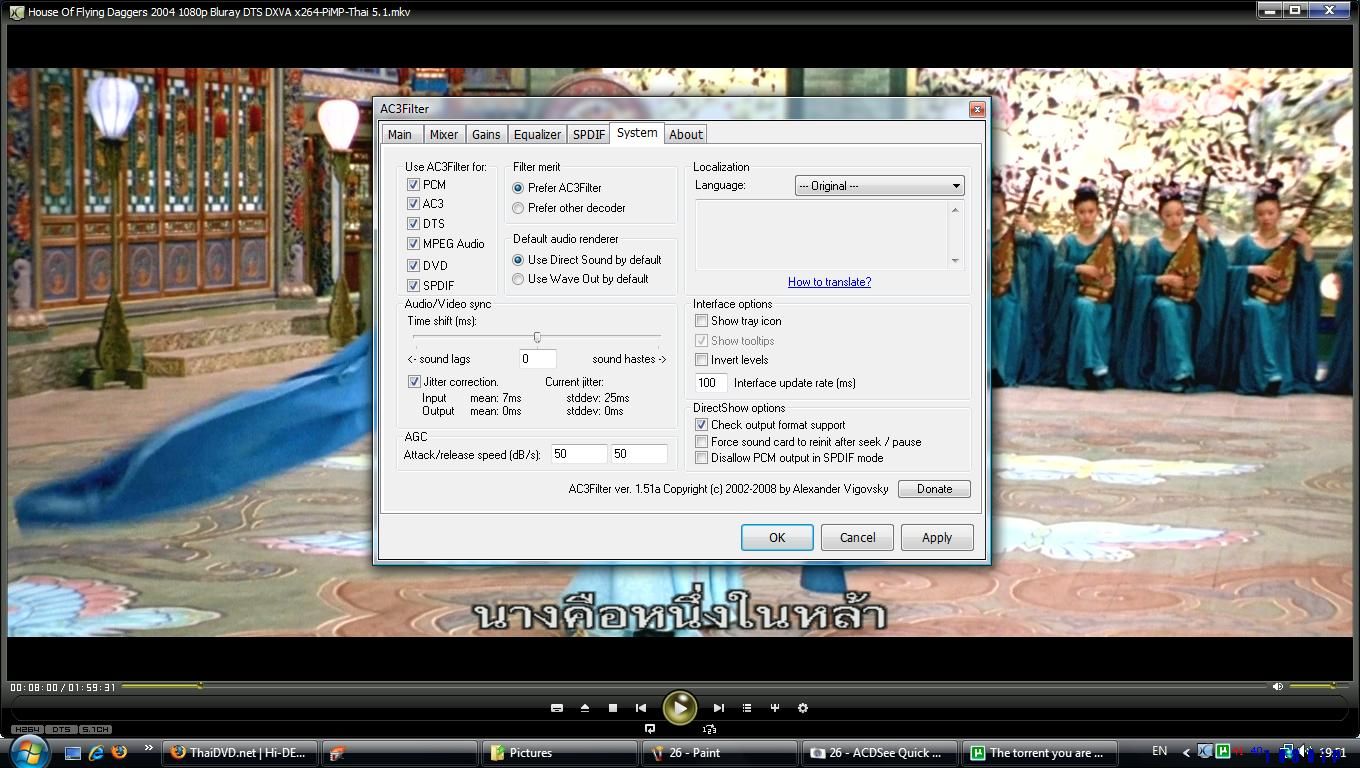This screenshot has width=1360, height=768.
Task: Click the Interface update rate field
Action: tap(711, 383)
